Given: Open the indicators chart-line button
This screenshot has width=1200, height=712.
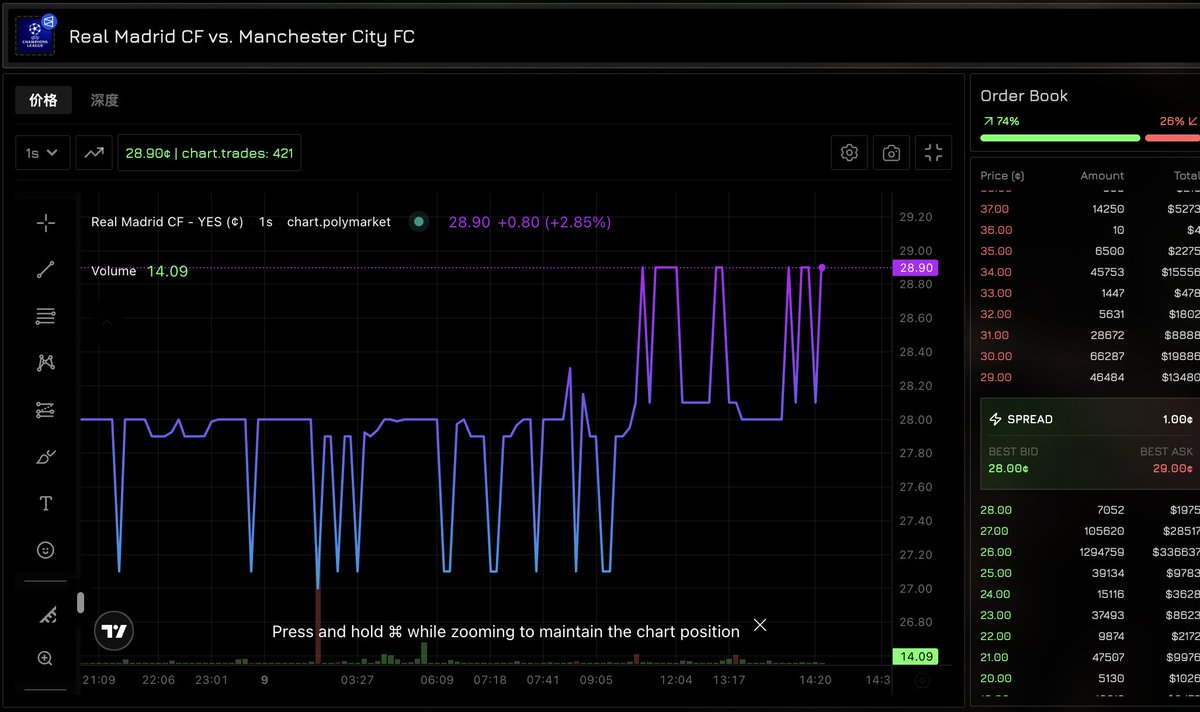Looking at the screenshot, I should pos(94,153).
